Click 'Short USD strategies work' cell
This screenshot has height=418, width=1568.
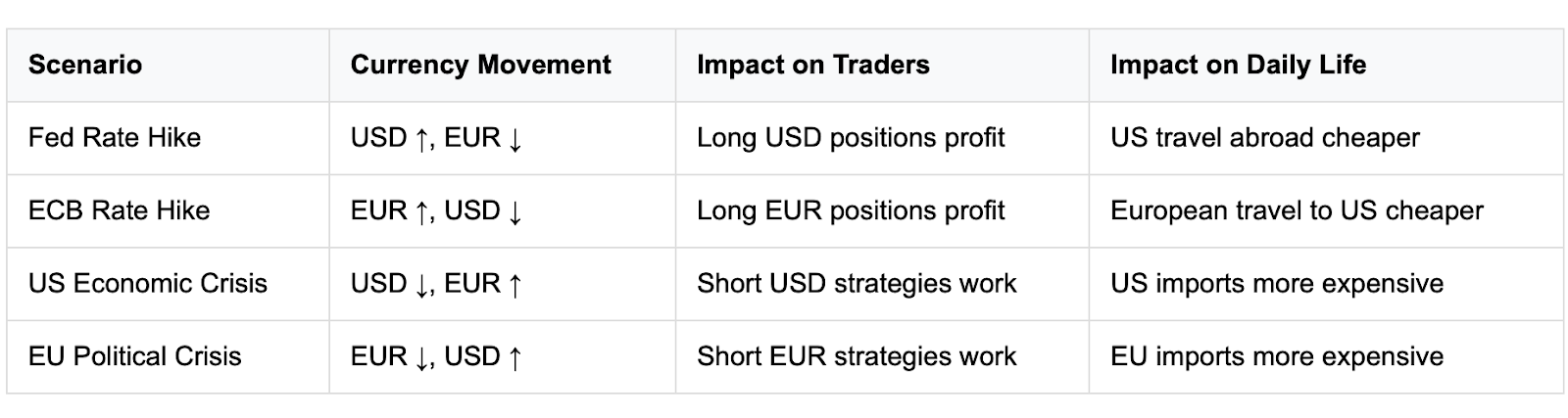pyautogui.click(x=882, y=284)
